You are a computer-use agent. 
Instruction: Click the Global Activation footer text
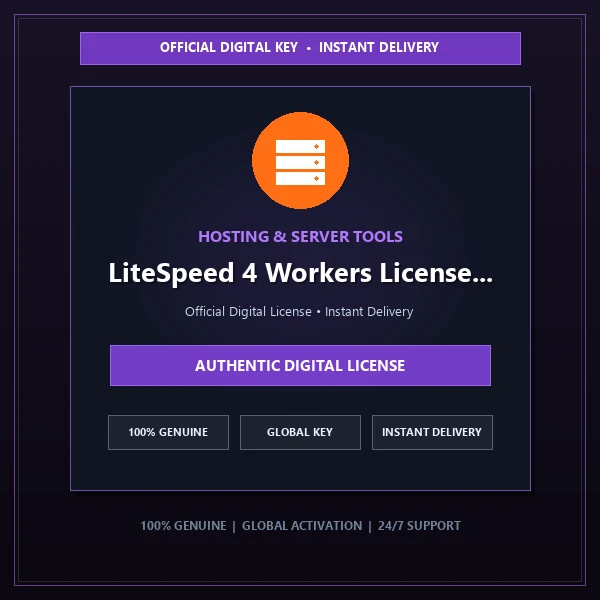click(302, 526)
